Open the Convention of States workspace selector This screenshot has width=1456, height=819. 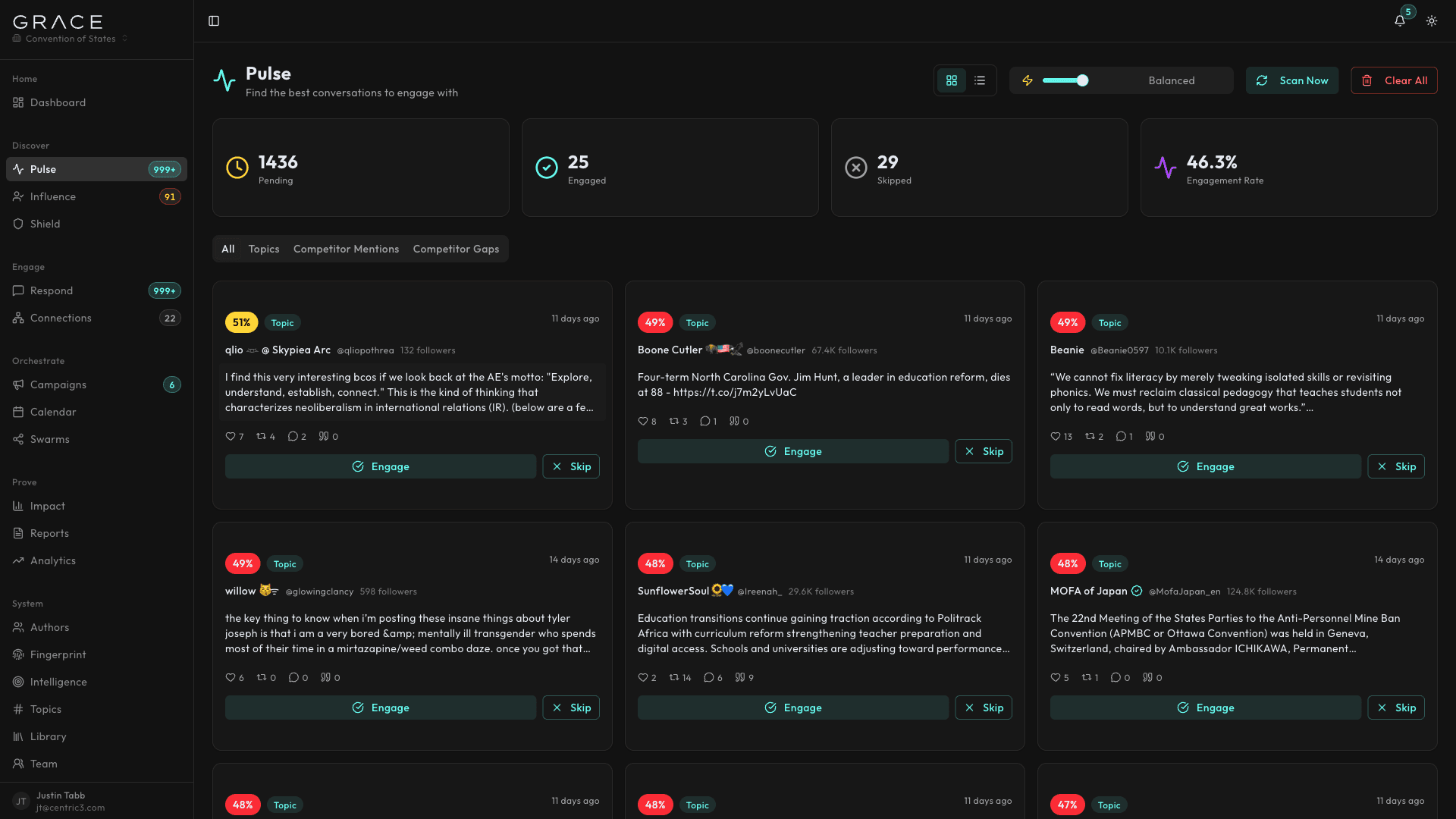pos(69,38)
